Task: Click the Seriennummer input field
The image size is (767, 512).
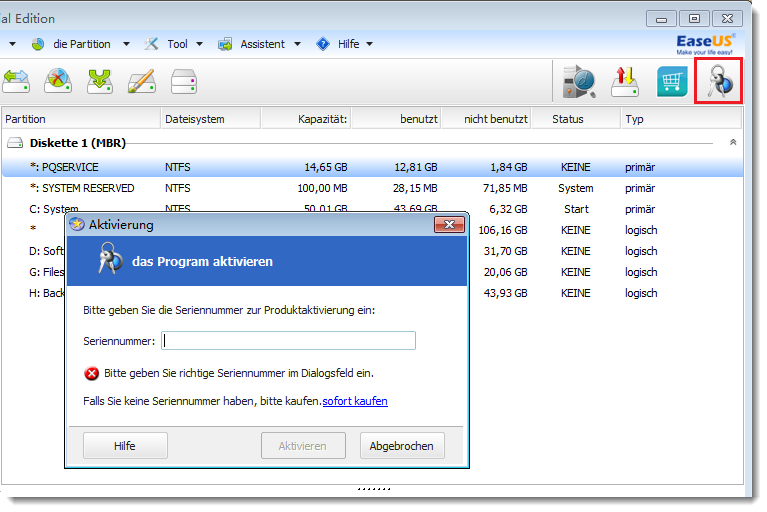Action: click(288, 341)
